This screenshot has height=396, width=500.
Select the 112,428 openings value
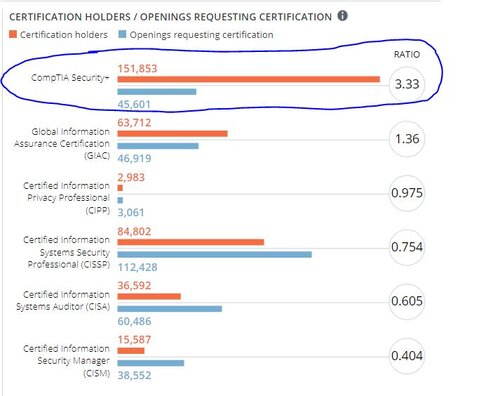pyautogui.click(x=137, y=267)
